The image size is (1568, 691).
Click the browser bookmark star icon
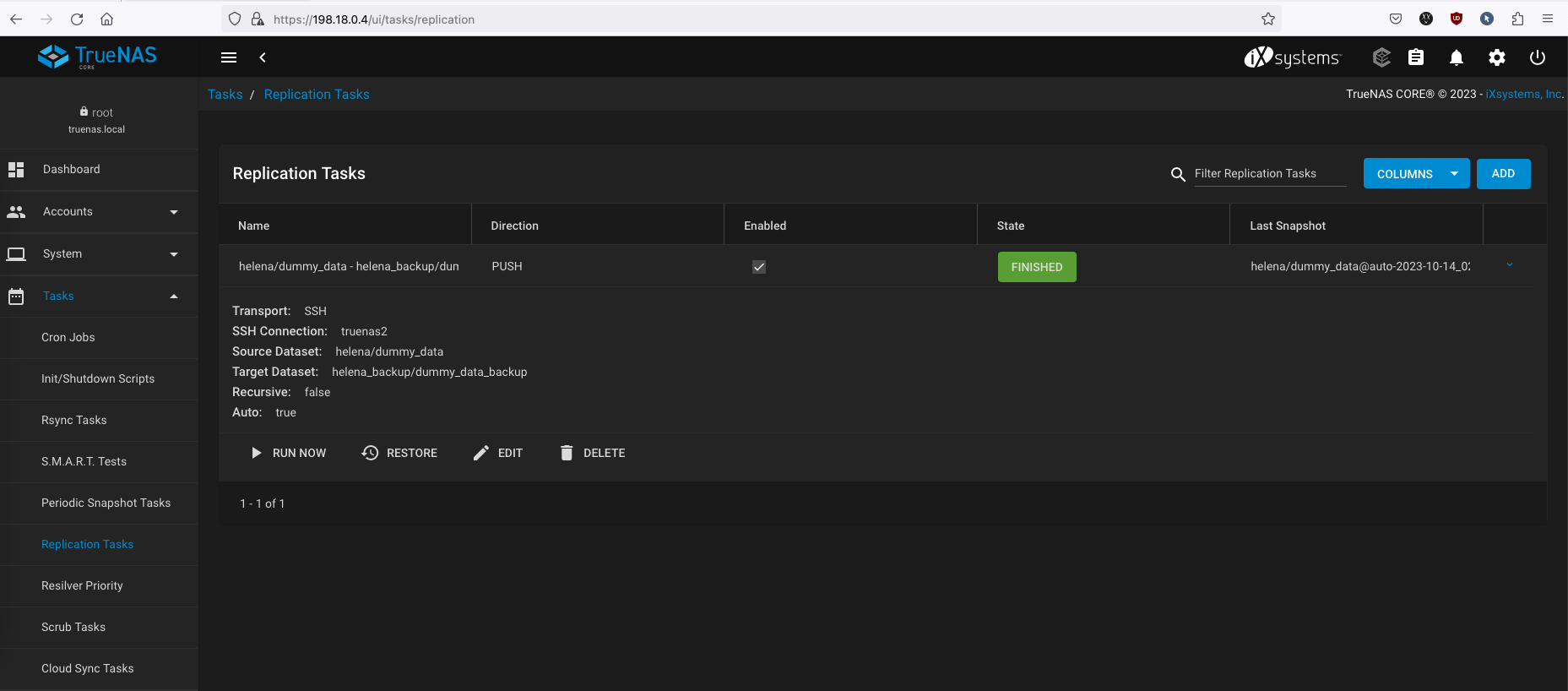(1267, 19)
